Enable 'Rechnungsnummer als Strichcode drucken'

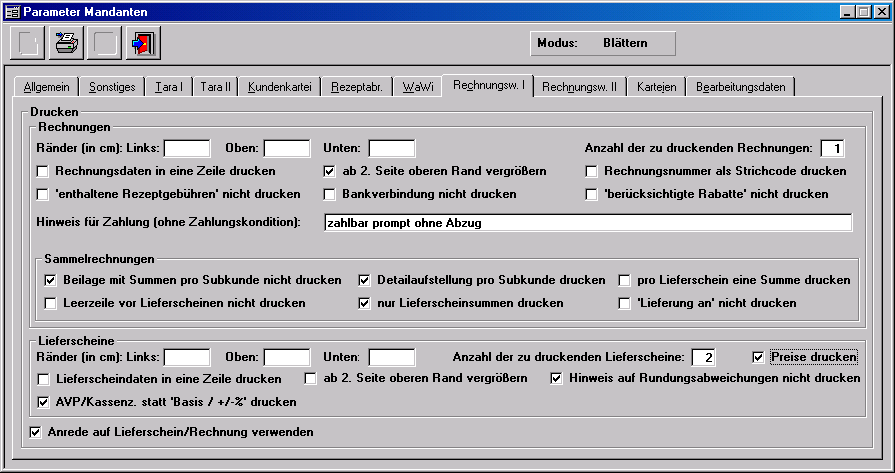pyautogui.click(x=591, y=171)
